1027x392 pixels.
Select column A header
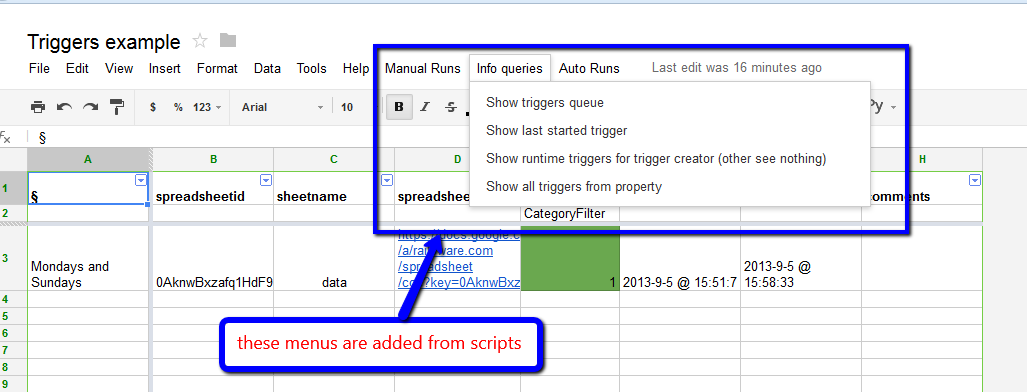pos(88,159)
